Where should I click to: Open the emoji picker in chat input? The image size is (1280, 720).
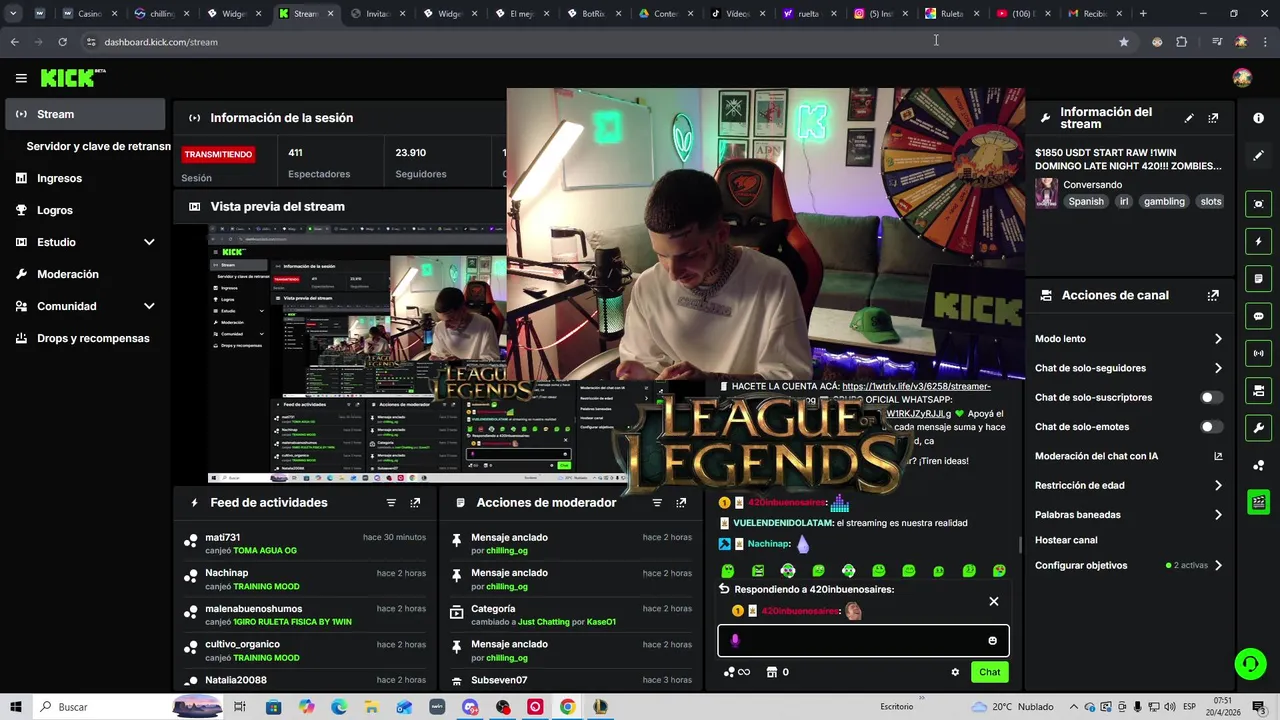click(x=992, y=641)
